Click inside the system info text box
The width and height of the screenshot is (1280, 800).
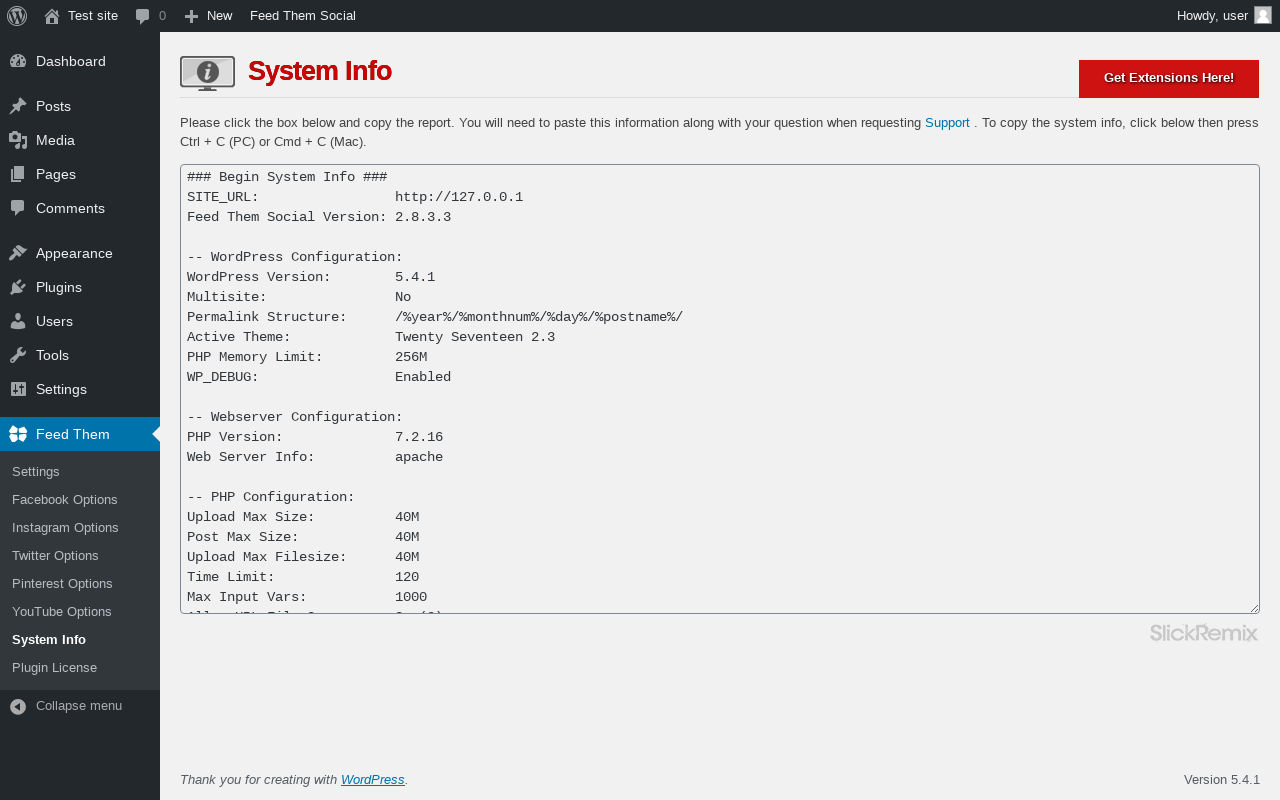click(x=720, y=389)
